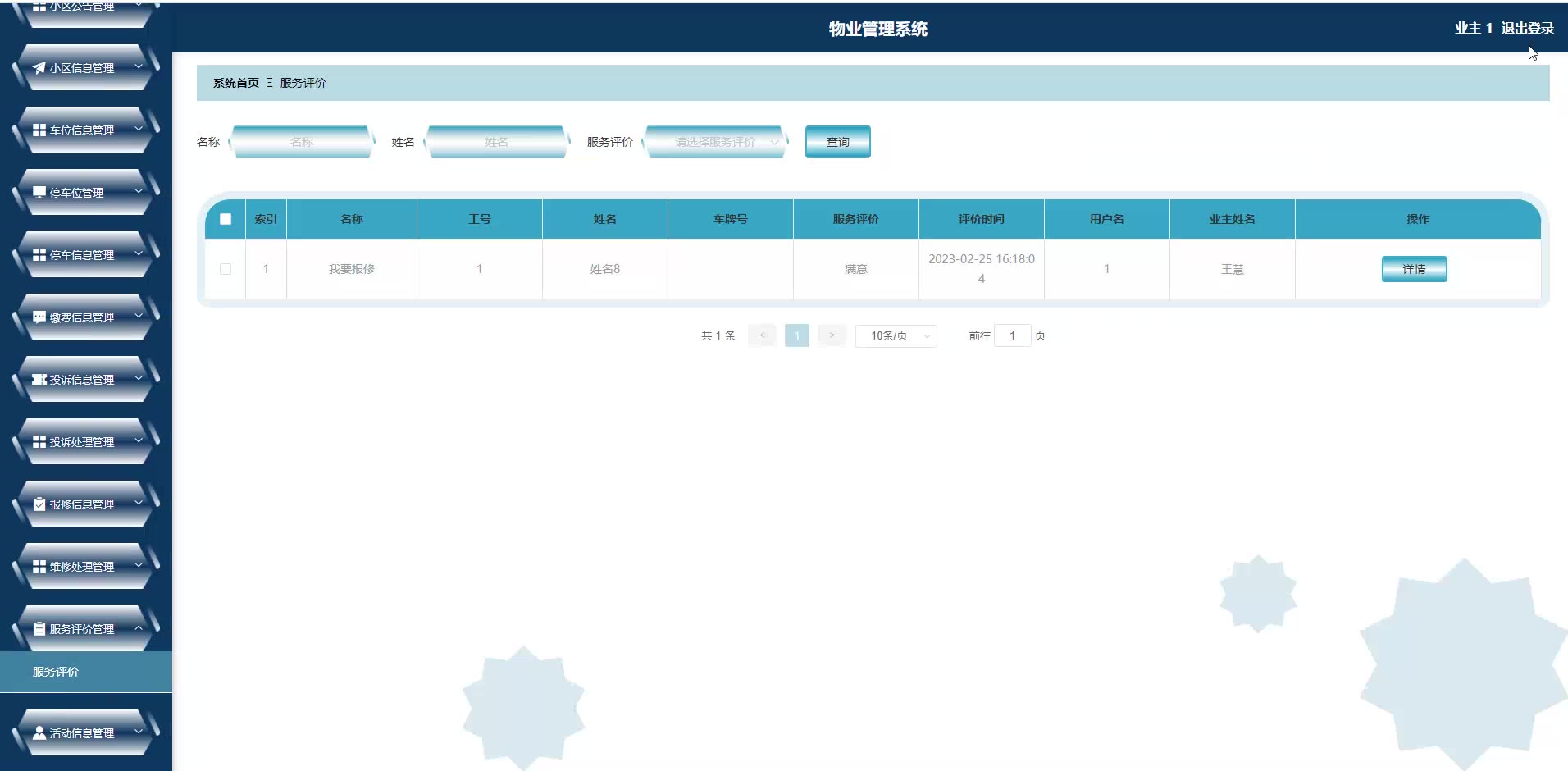
Task: Toggle the select-all checkbox in table header
Action: pyautogui.click(x=226, y=219)
